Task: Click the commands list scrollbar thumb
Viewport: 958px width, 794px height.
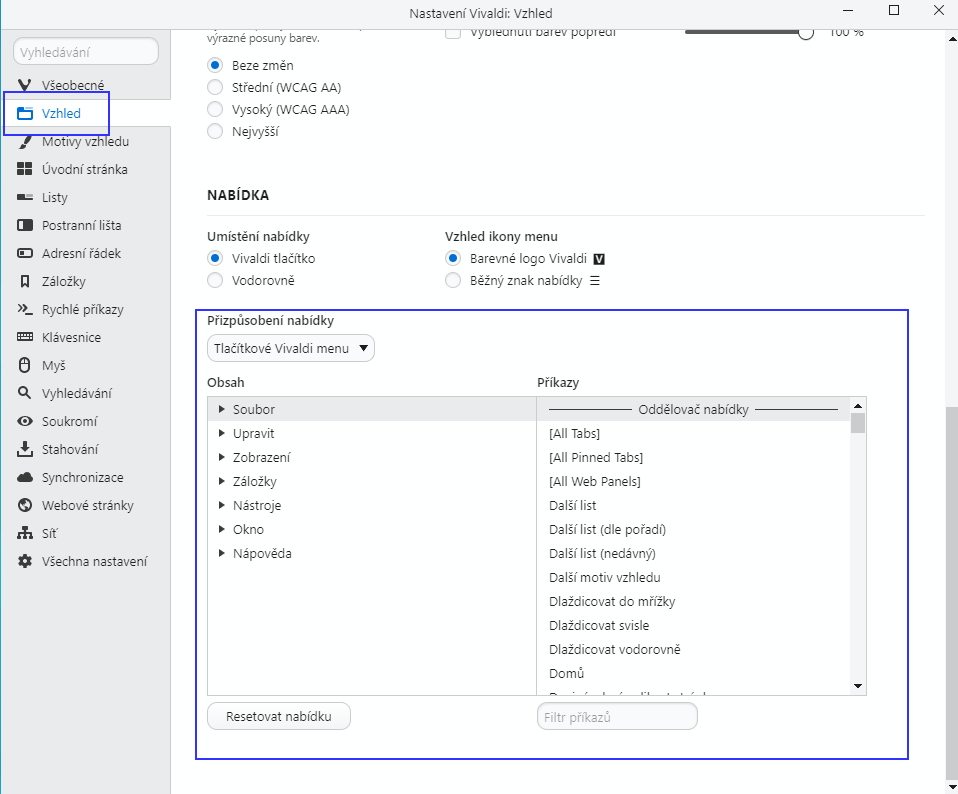Action: click(x=858, y=423)
